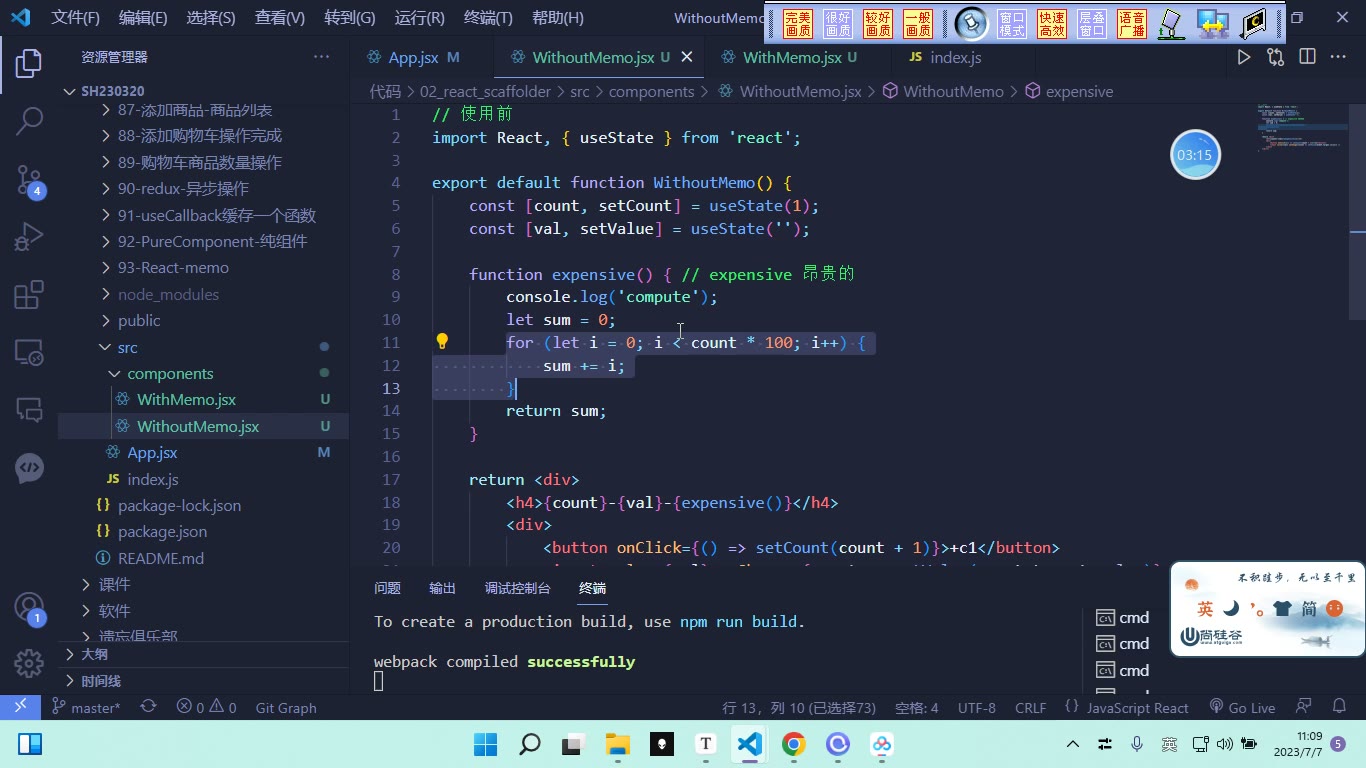Toggle 语音广播 in overlay toolbar
The width and height of the screenshot is (1366, 768).
[1132, 24]
